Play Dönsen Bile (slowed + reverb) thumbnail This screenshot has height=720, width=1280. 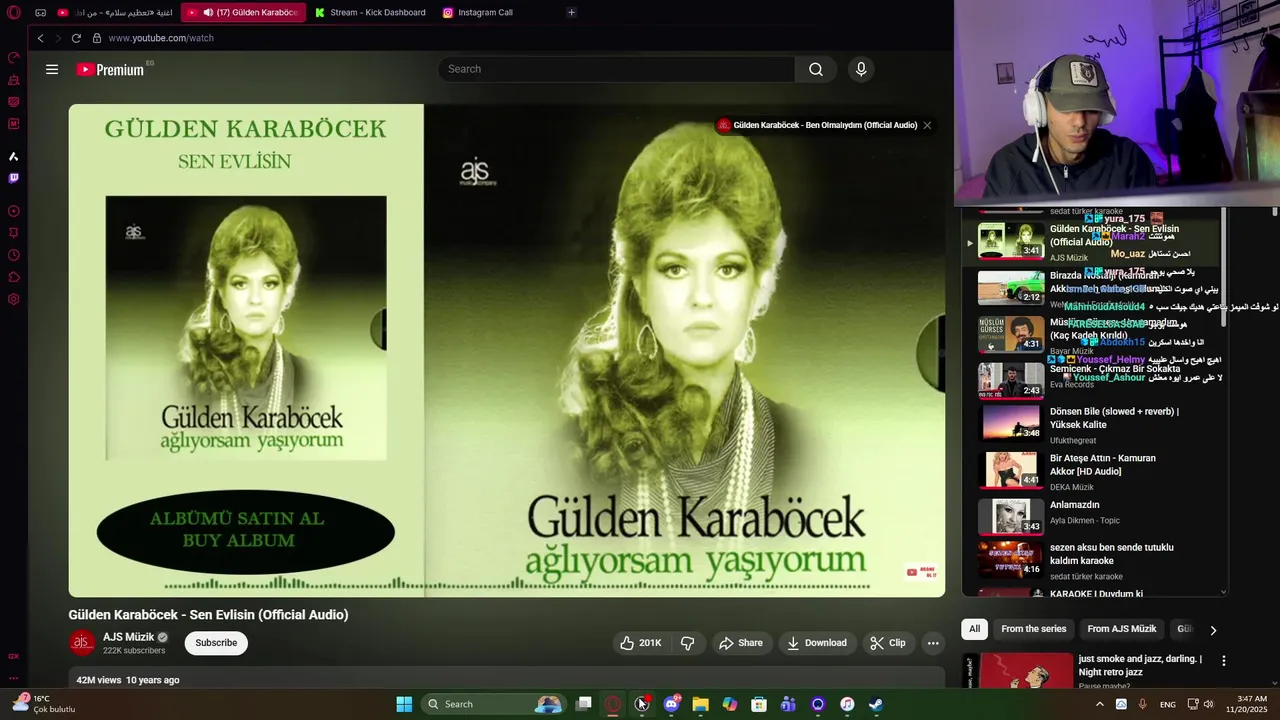tap(1011, 424)
